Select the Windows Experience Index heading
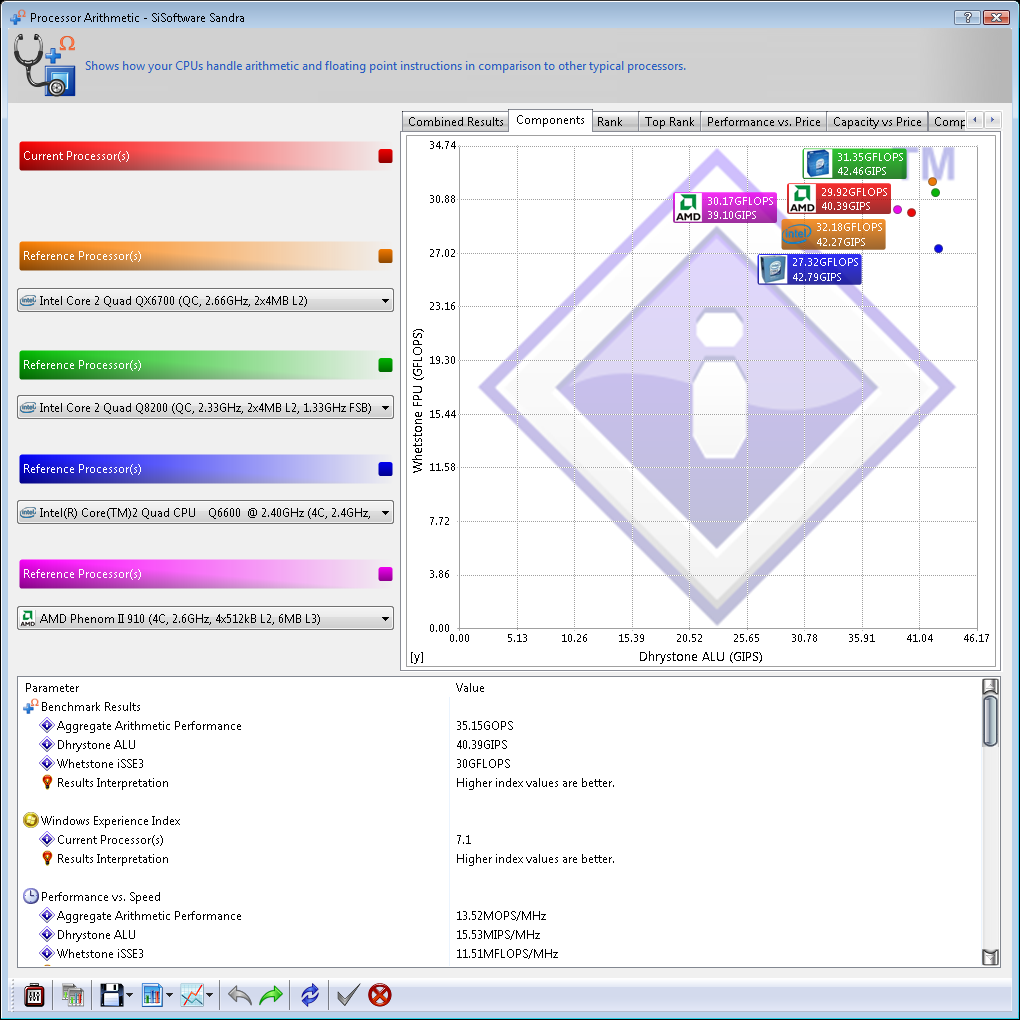The width and height of the screenshot is (1020, 1020). click(111, 821)
